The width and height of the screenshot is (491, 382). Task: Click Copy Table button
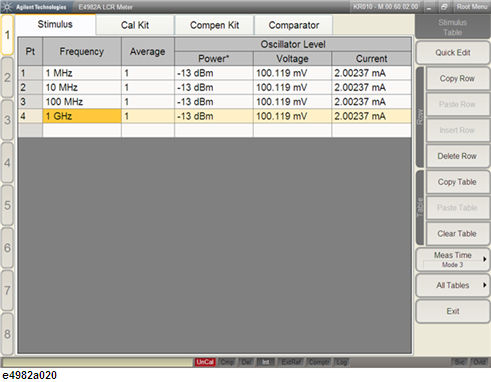click(x=457, y=182)
